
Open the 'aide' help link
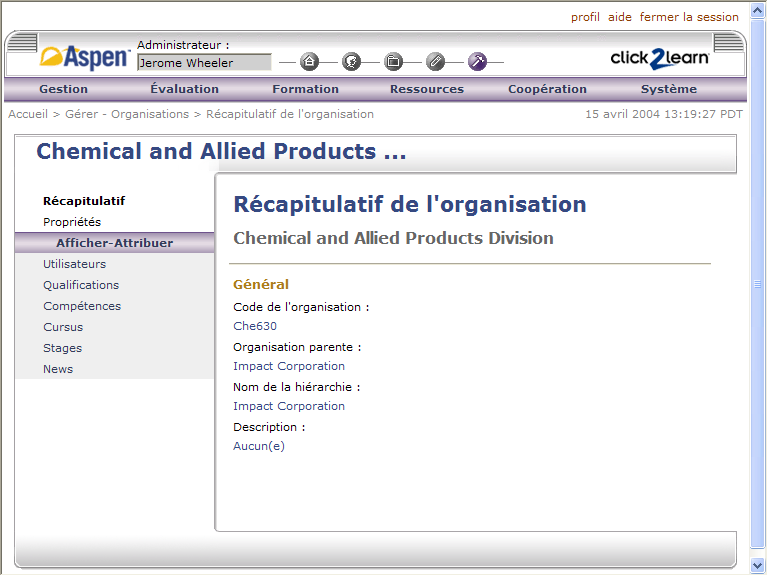(620, 17)
